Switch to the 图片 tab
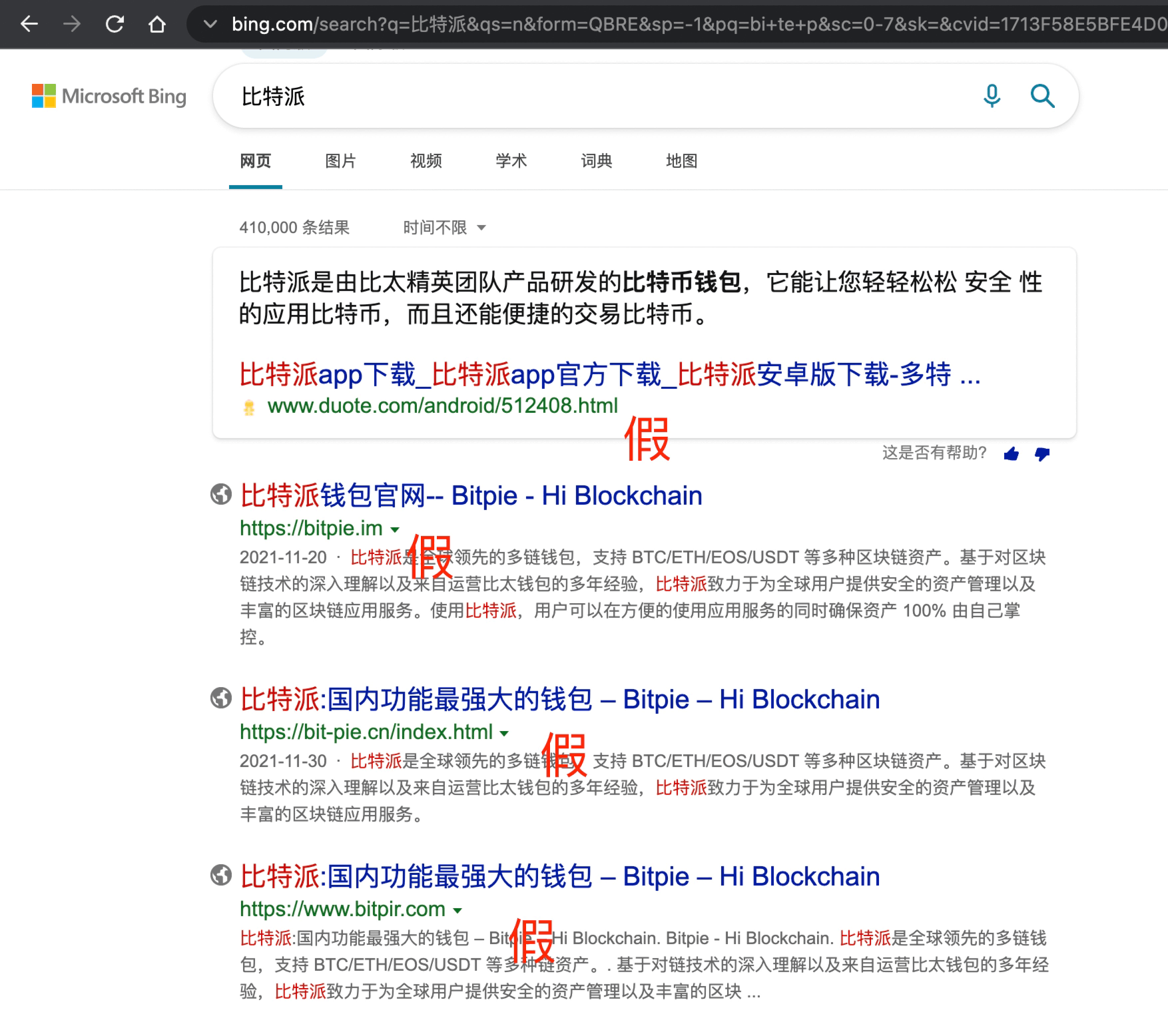 [x=341, y=161]
